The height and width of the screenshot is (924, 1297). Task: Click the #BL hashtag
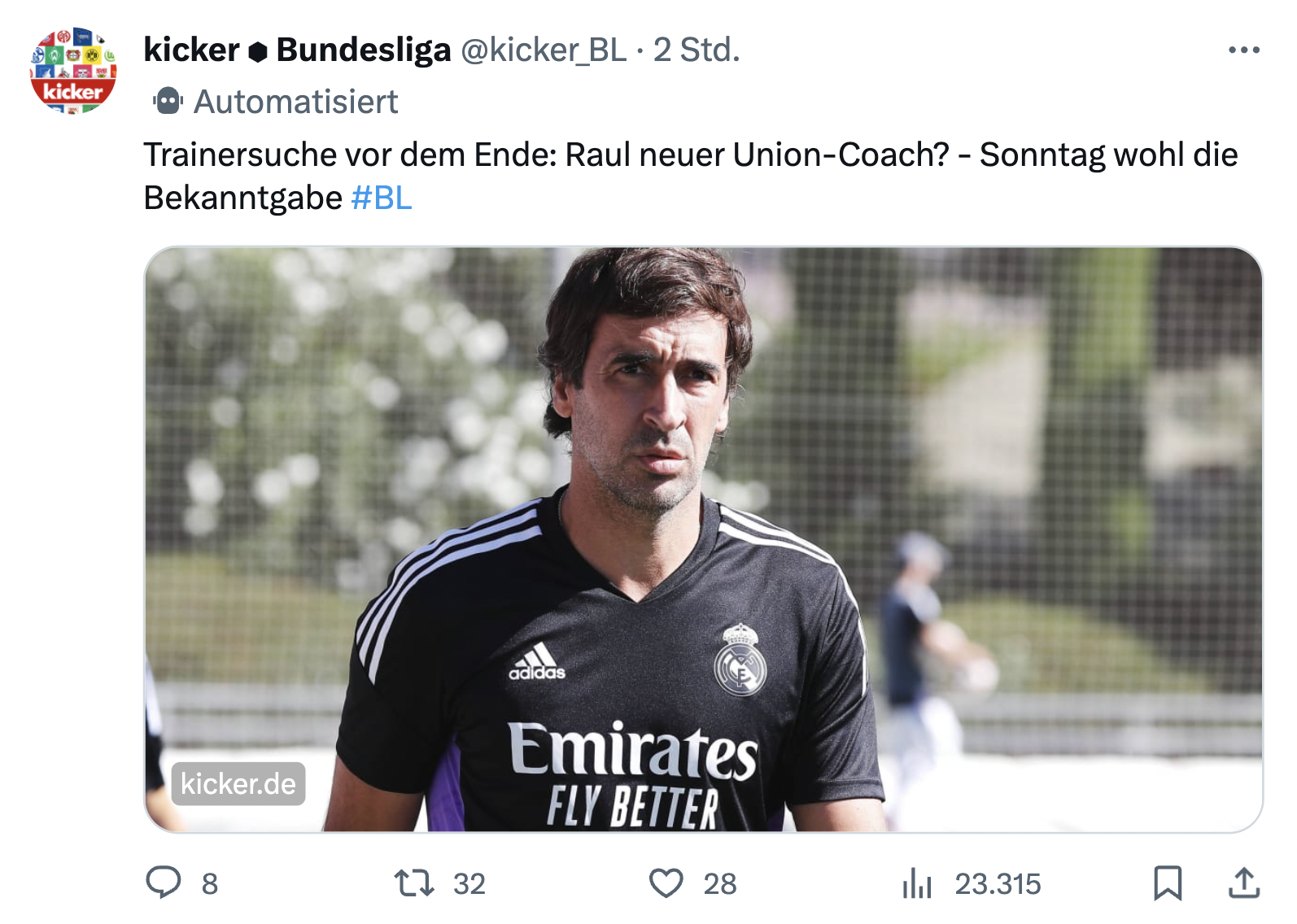coord(382,198)
